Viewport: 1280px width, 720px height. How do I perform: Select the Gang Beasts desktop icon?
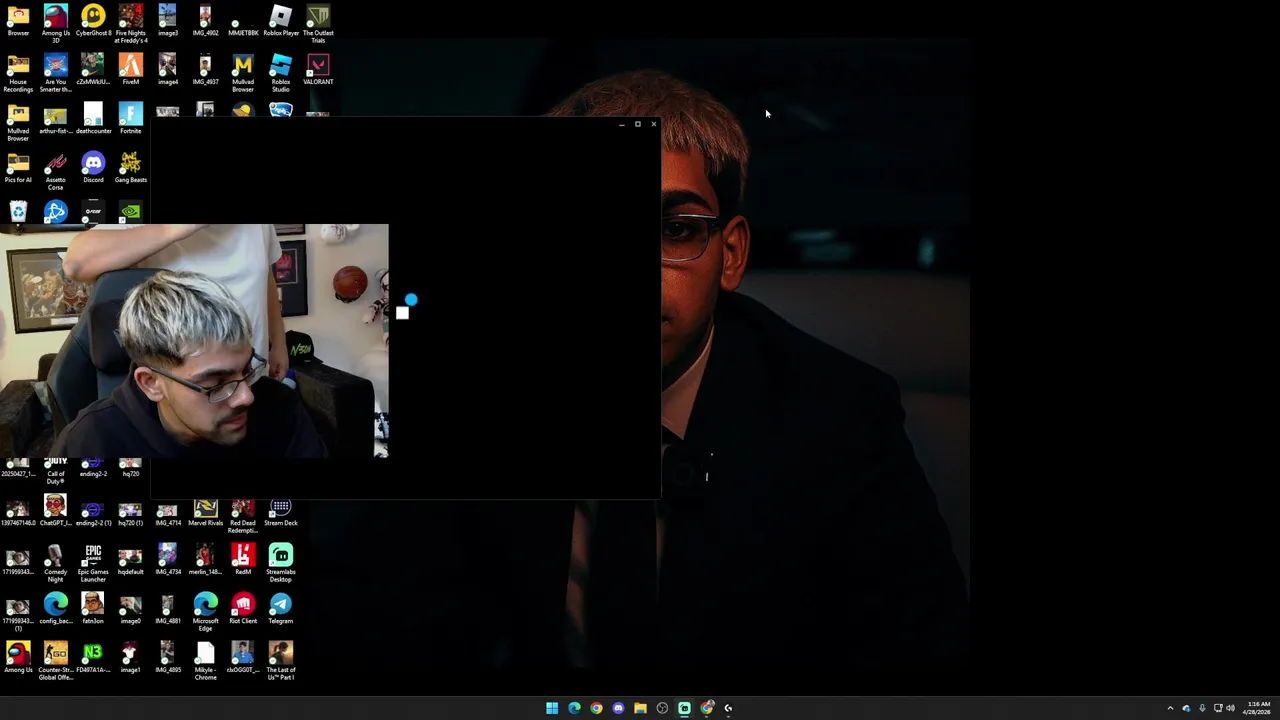point(131,168)
